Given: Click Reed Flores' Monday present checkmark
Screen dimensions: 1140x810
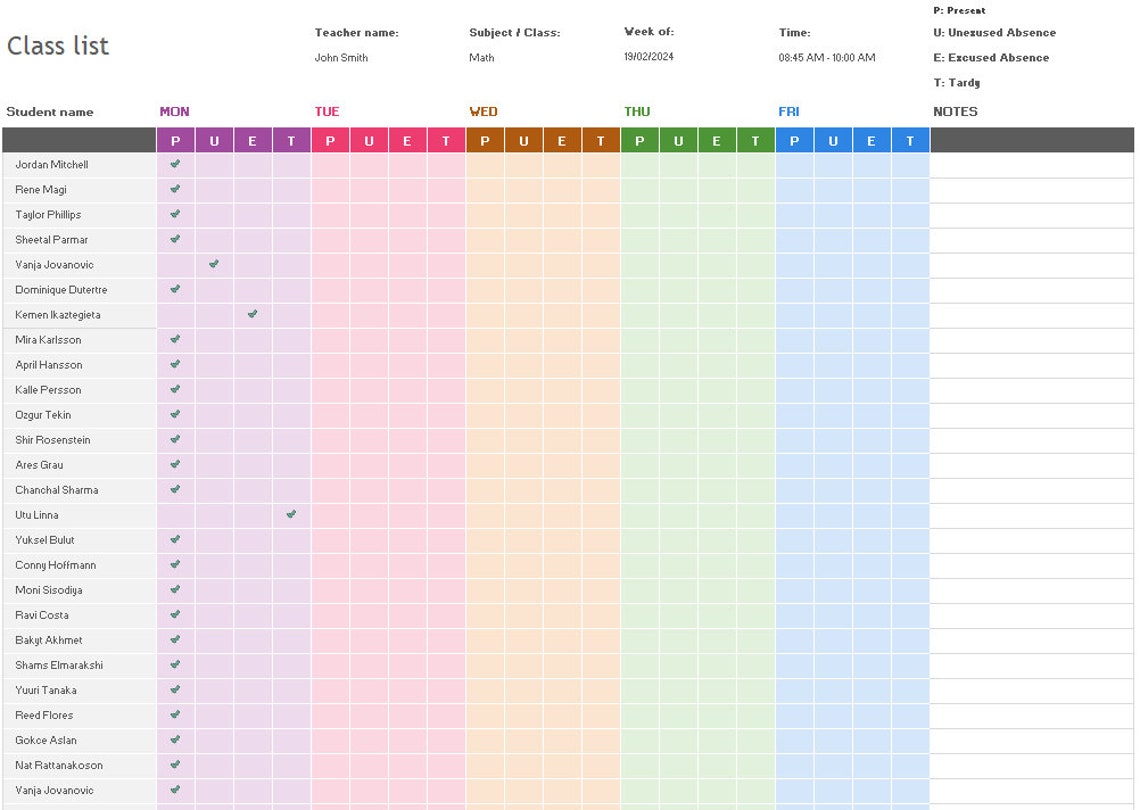Looking at the screenshot, I should tap(175, 715).
